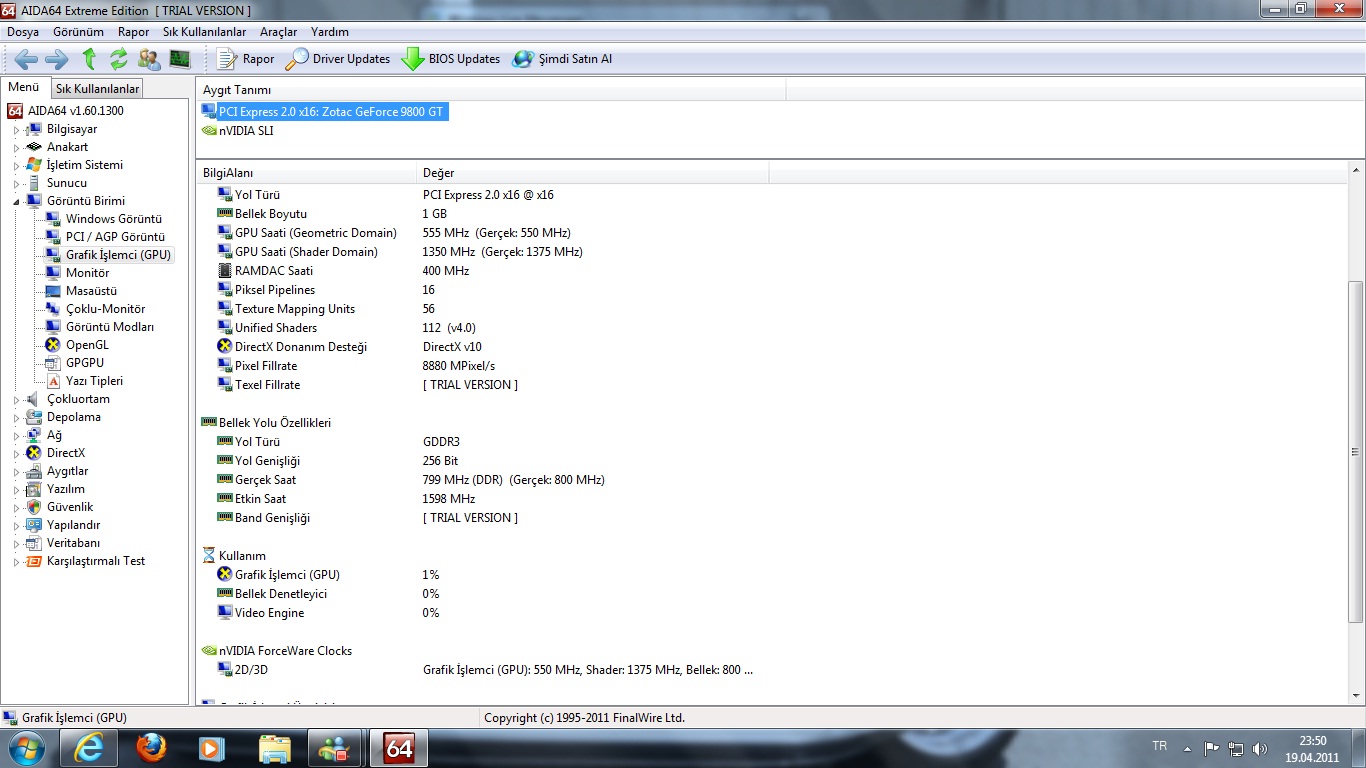This screenshot has height=768, width=1366.
Task: Expand the Depolama tree node
Action: [x=16, y=418]
